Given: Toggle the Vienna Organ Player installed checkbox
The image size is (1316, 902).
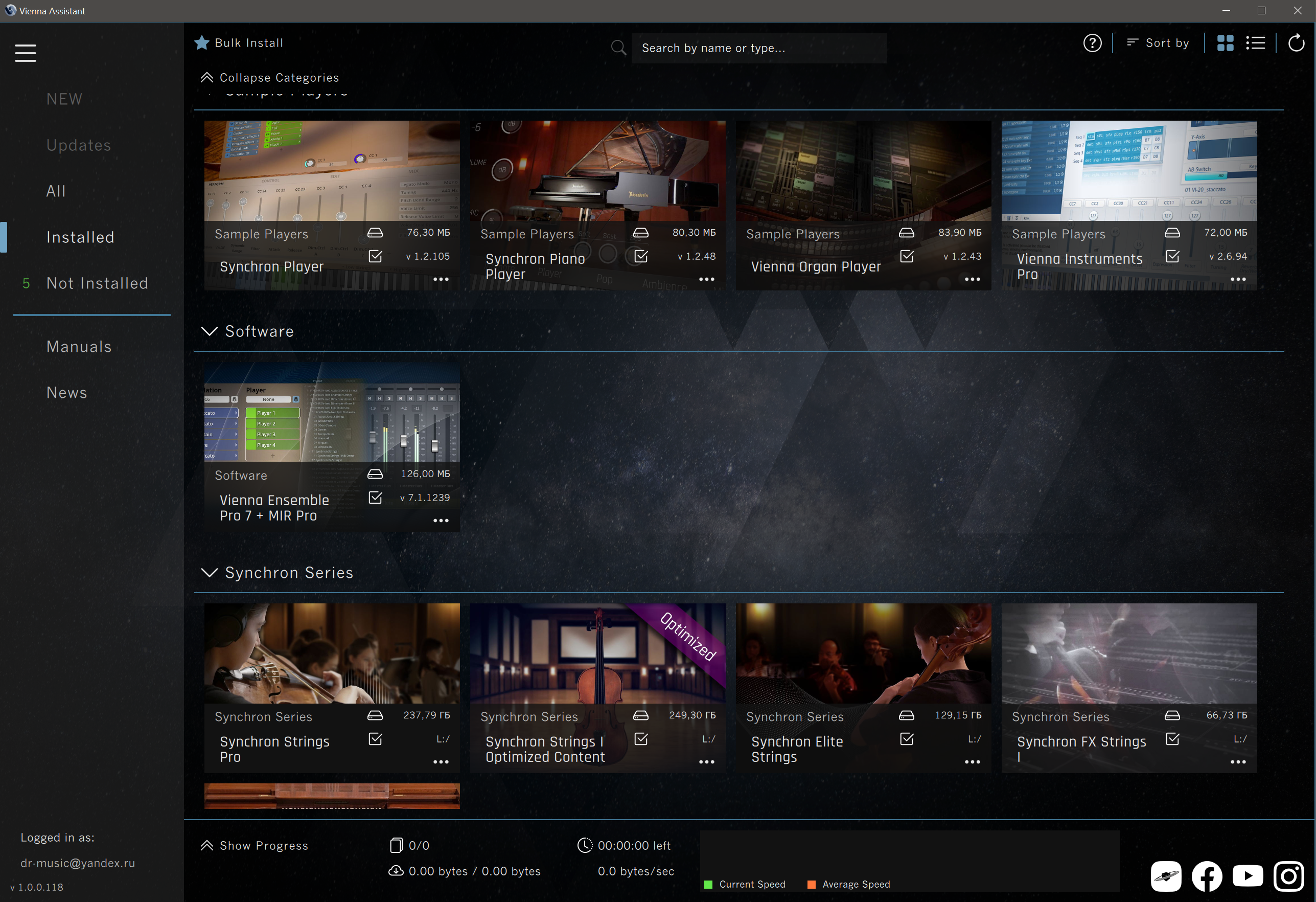Looking at the screenshot, I should point(907,256).
